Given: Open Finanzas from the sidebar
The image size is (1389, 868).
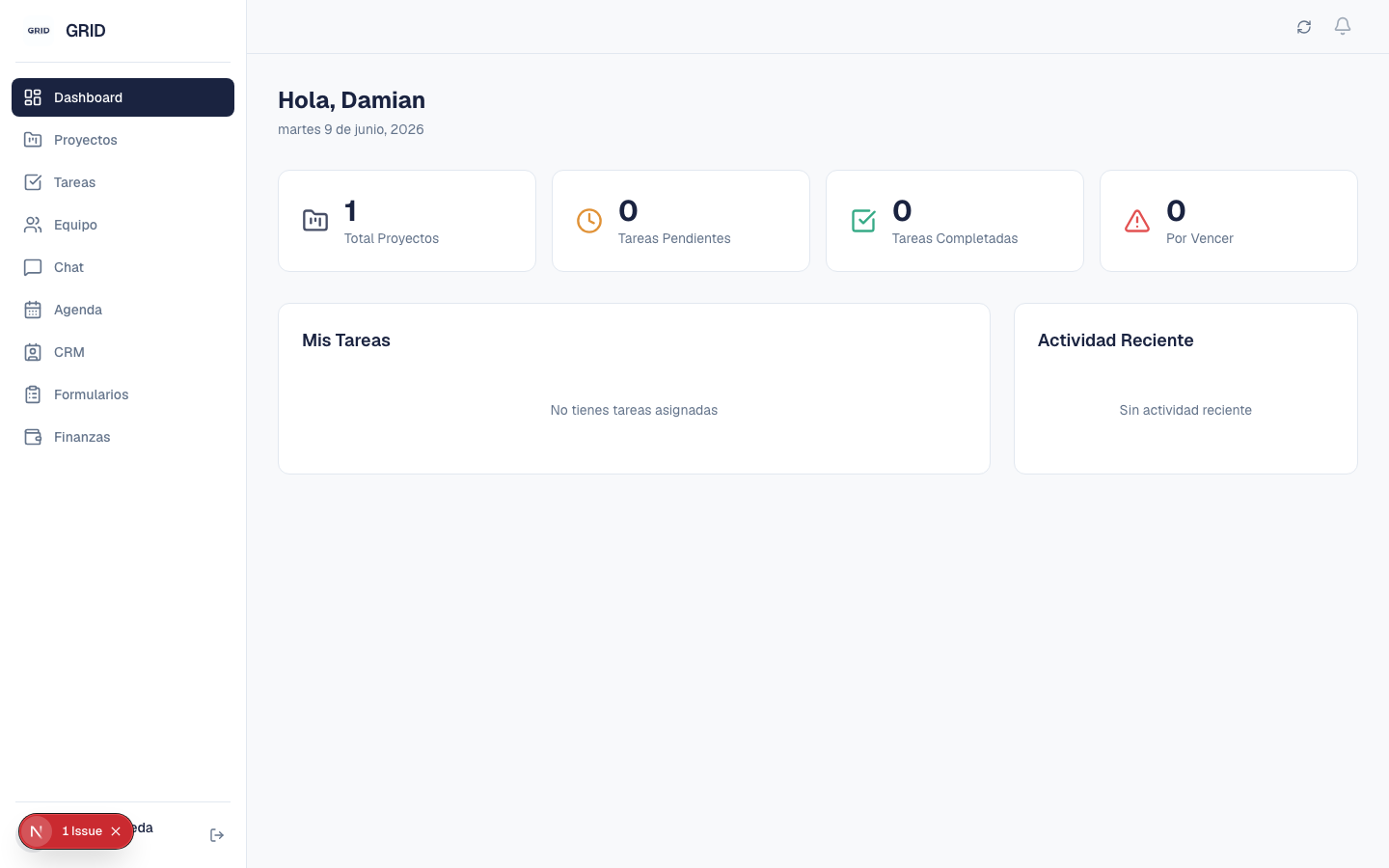Looking at the screenshot, I should pyautogui.click(x=123, y=437).
